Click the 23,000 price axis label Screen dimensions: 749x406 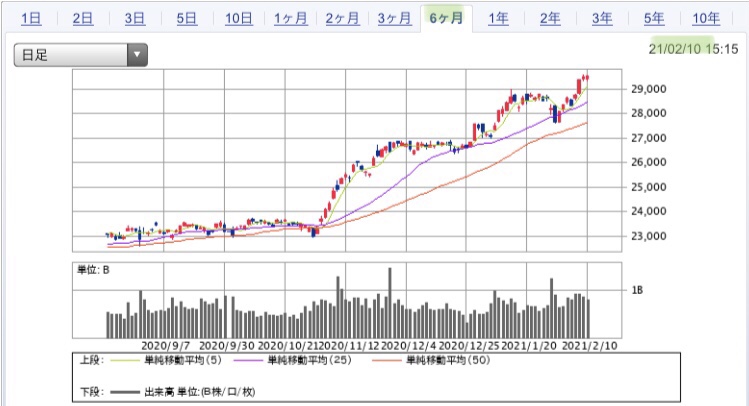(648, 235)
